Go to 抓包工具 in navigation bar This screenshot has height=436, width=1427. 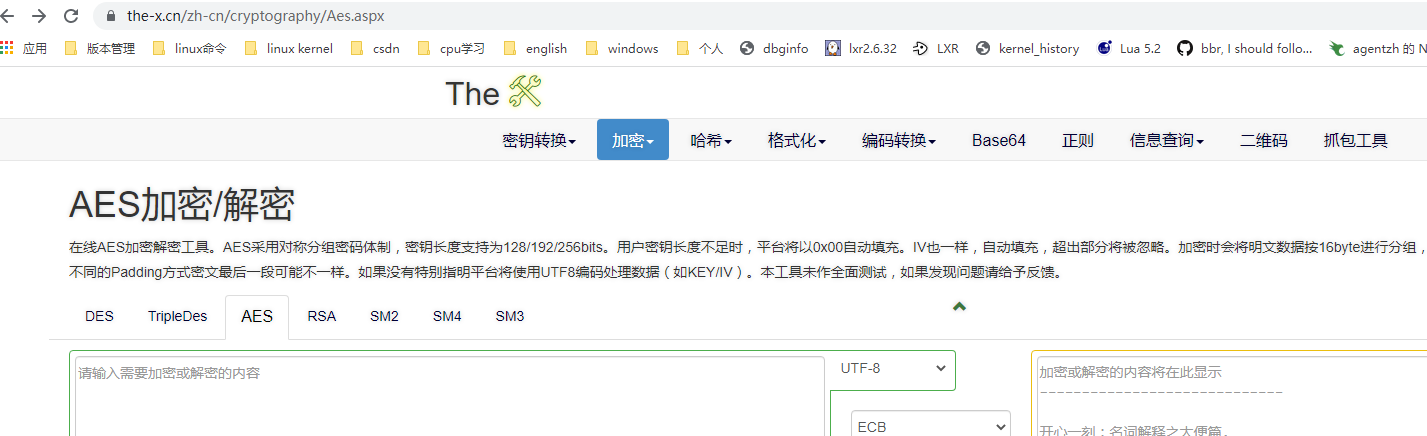coord(1355,141)
